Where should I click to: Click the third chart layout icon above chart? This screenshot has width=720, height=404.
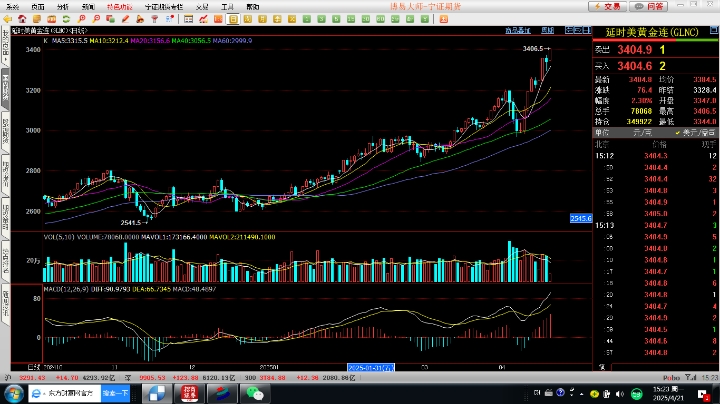coord(585,31)
